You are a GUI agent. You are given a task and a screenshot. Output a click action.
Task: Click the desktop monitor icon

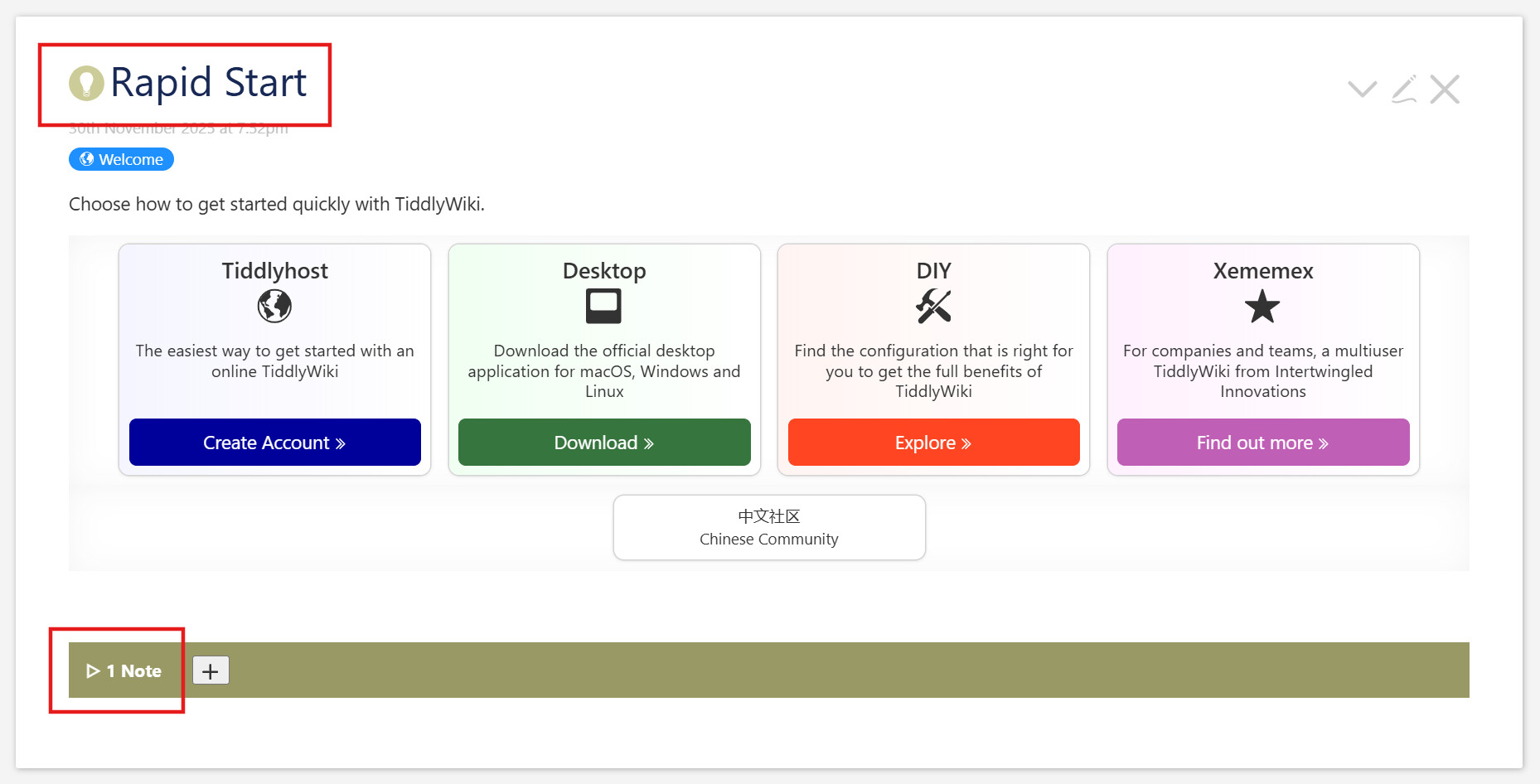(603, 307)
